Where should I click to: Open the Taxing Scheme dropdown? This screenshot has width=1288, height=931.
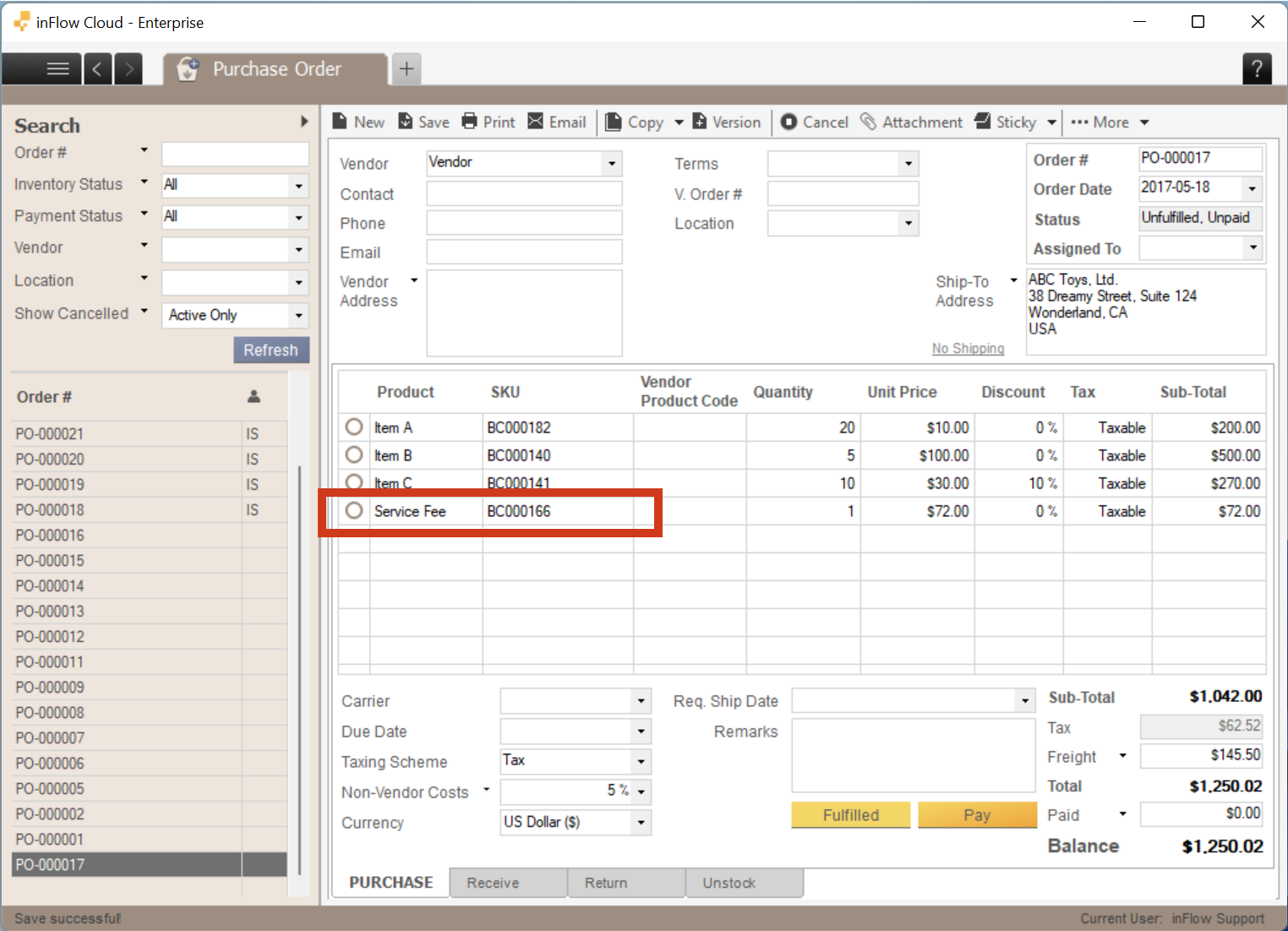point(641,762)
